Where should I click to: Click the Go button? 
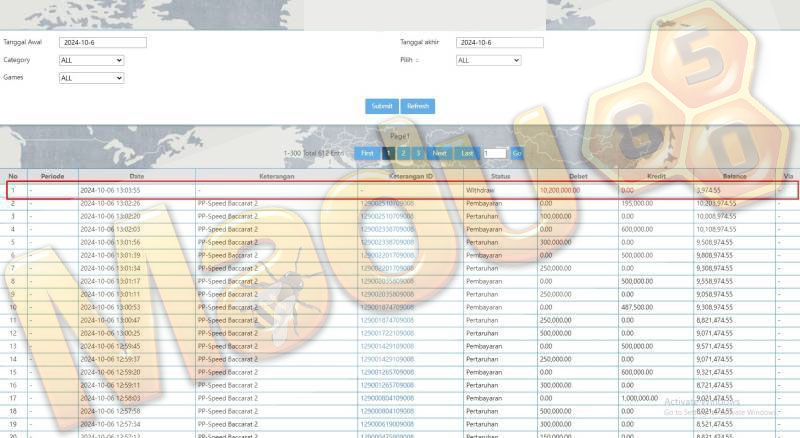pos(517,153)
